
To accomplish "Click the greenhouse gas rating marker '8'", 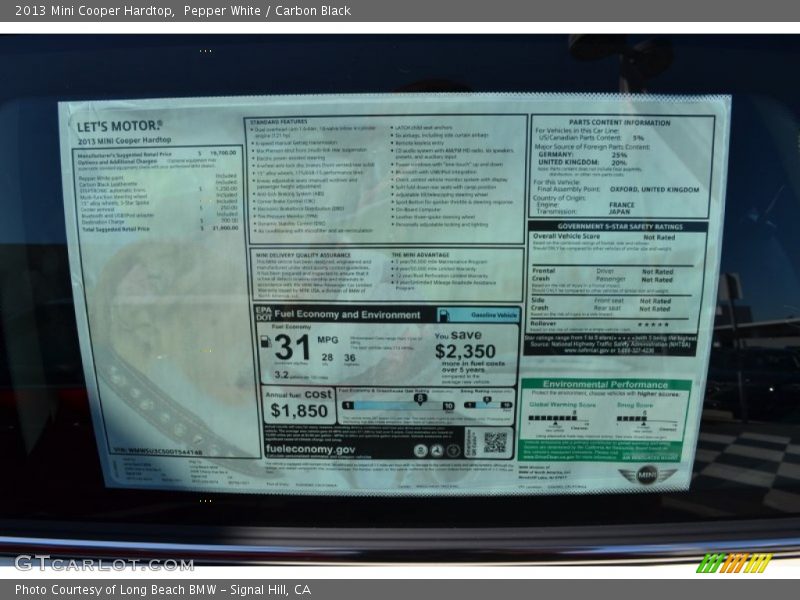I will point(420,398).
